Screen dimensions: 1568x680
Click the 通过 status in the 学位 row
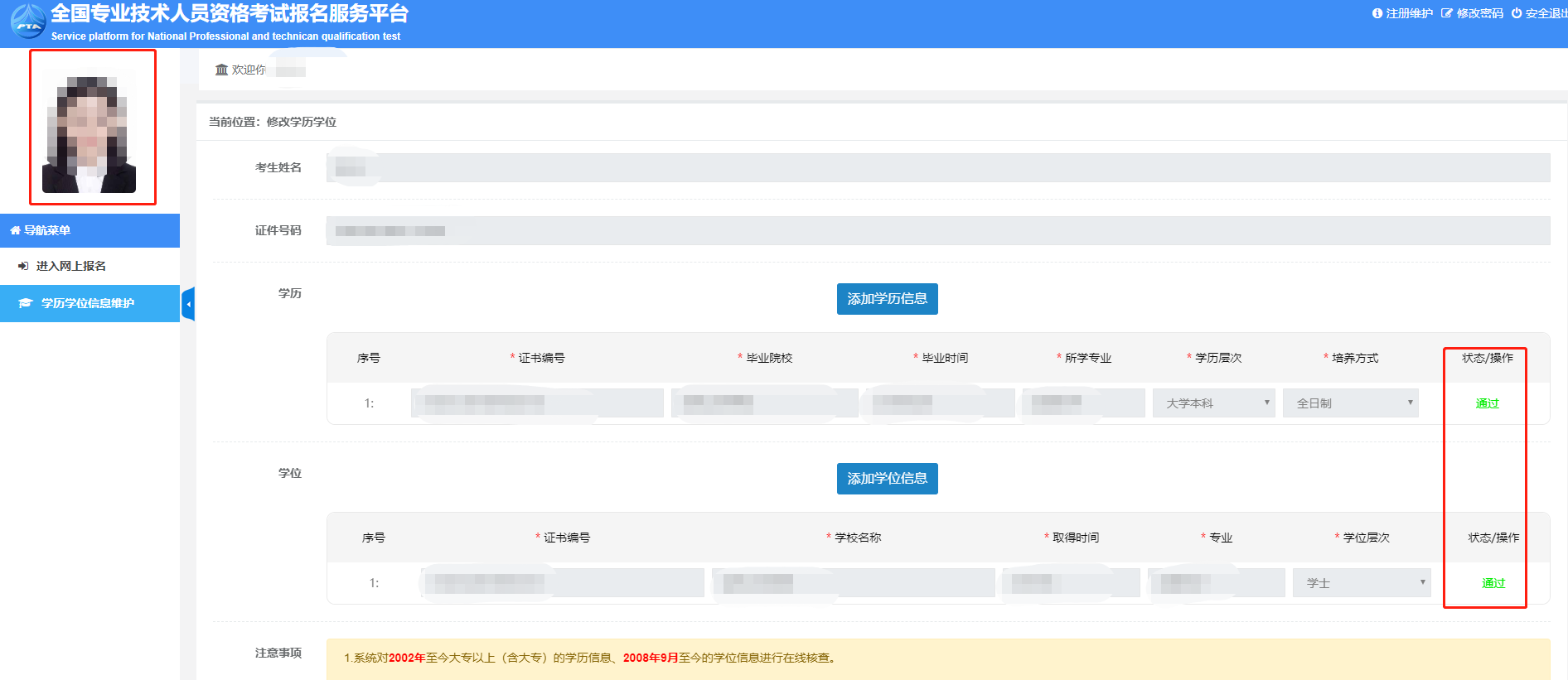[x=1493, y=583]
